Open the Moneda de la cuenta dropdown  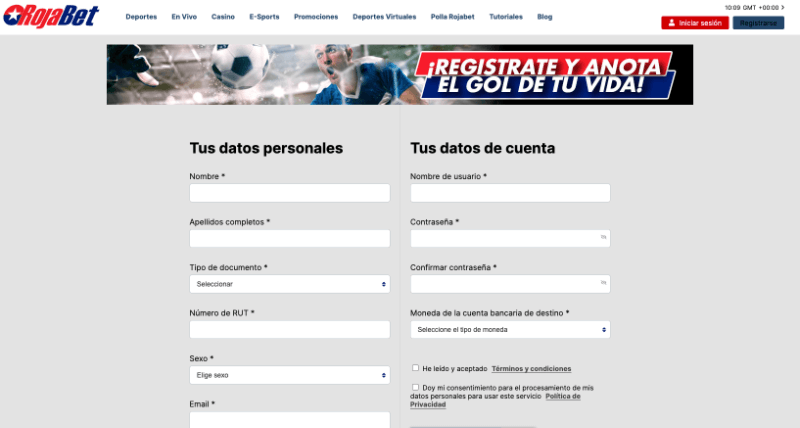click(510, 330)
